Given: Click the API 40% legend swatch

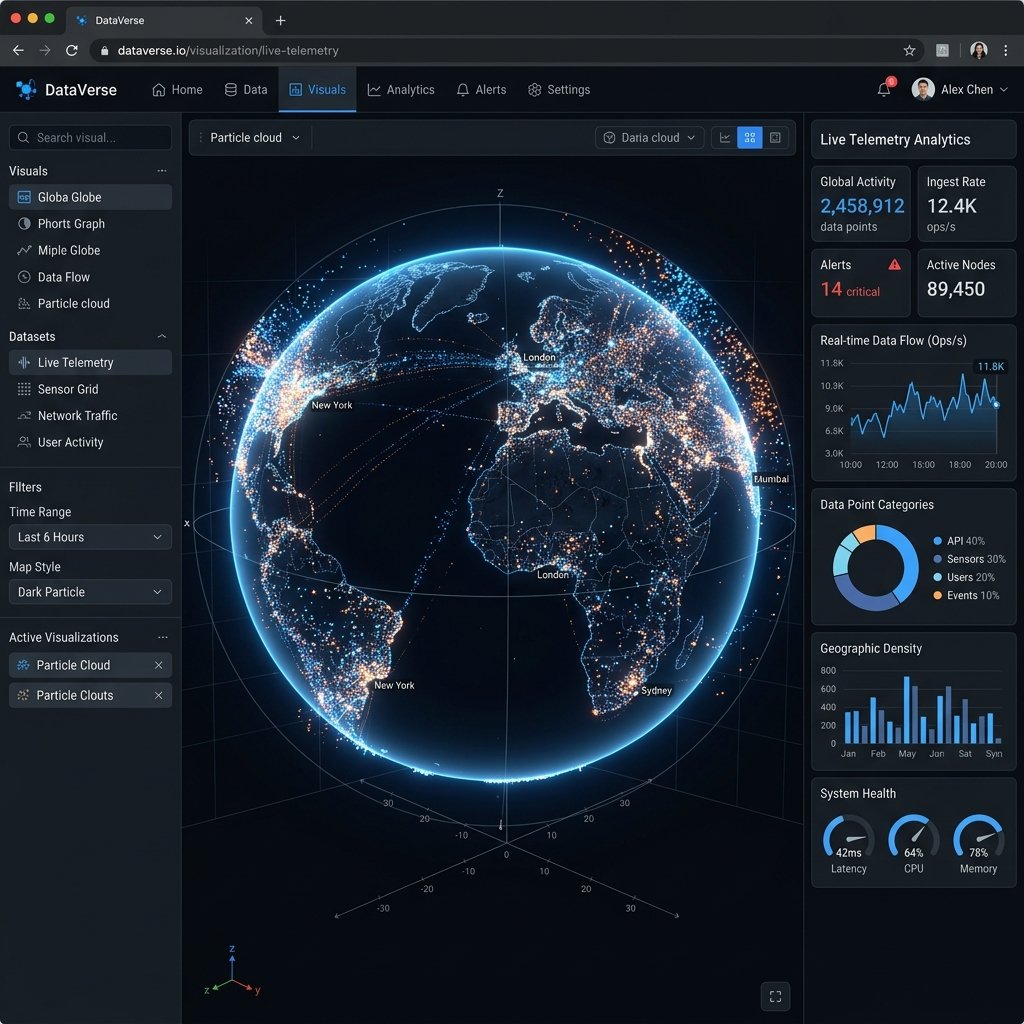Looking at the screenshot, I should tap(938, 541).
